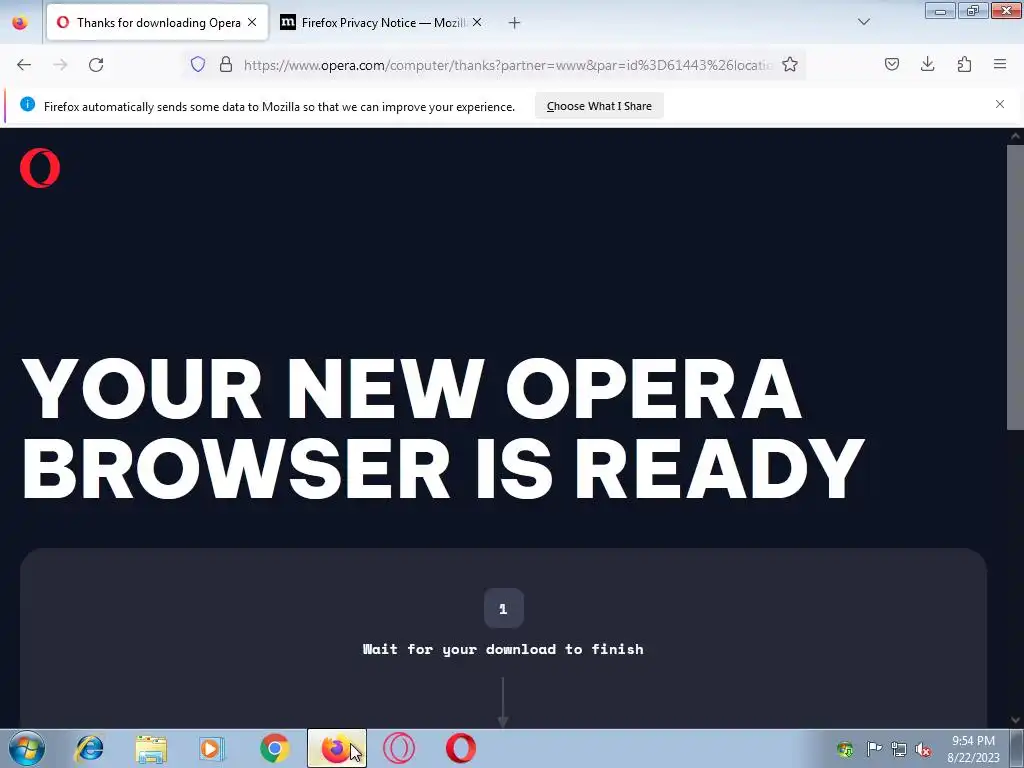1024x768 pixels.
Task: Launch Internet Explorer from taskbar
Action: click(89, 748)
